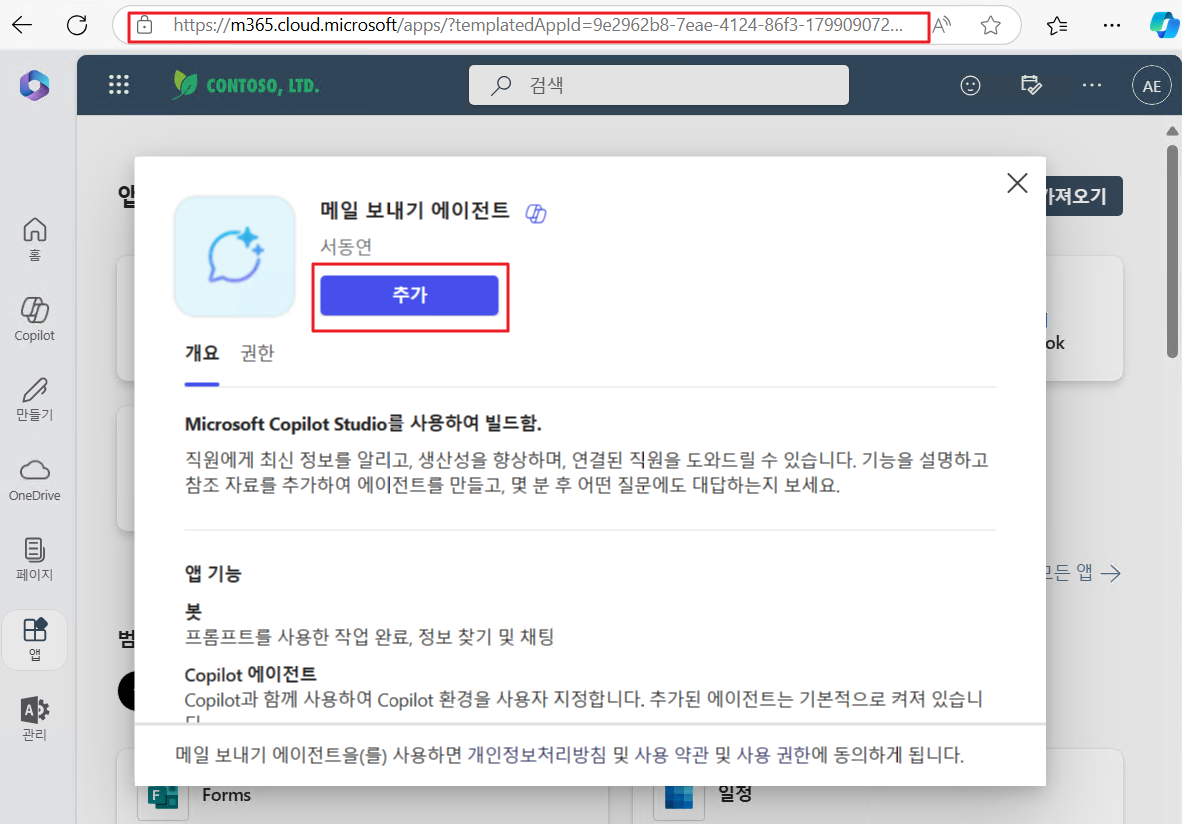This screenshot has width=1182, height=824.
Task: Reload the page with the refresh icon
Action: pyautogui.click(x=77, y=25)
